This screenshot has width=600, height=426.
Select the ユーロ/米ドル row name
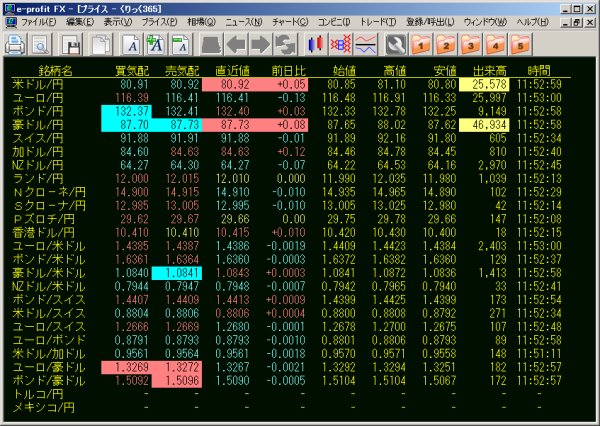click(x=49, y=246)
